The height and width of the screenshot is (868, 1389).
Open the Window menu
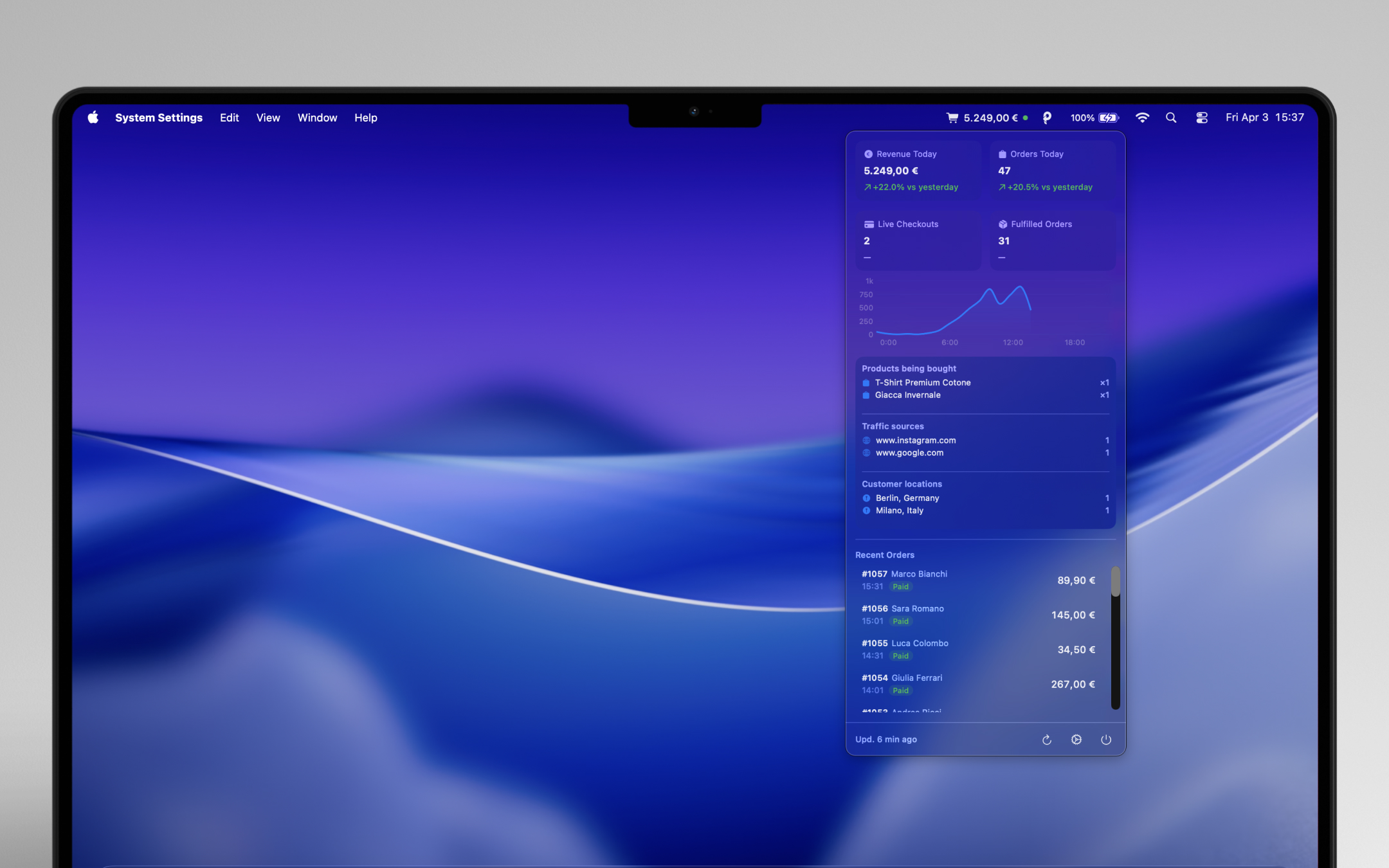pyautogui.click(x=317, y=118)
